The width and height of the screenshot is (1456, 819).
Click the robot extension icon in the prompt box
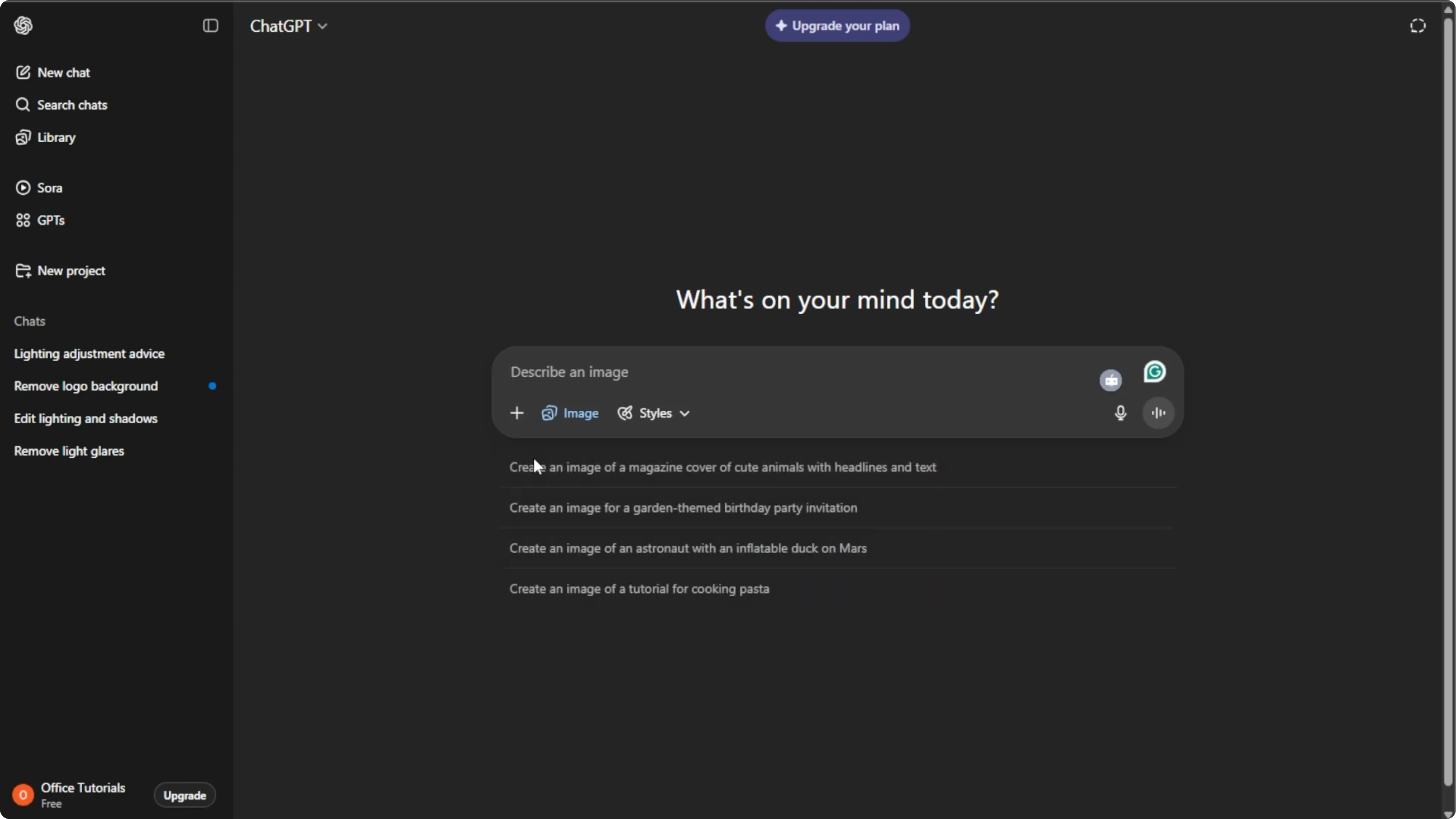click(x=1111, y=380)
